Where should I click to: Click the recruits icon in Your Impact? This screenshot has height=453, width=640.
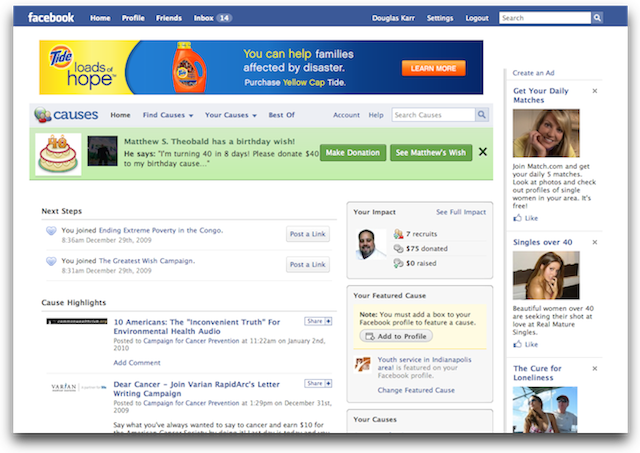coord(398,234)
